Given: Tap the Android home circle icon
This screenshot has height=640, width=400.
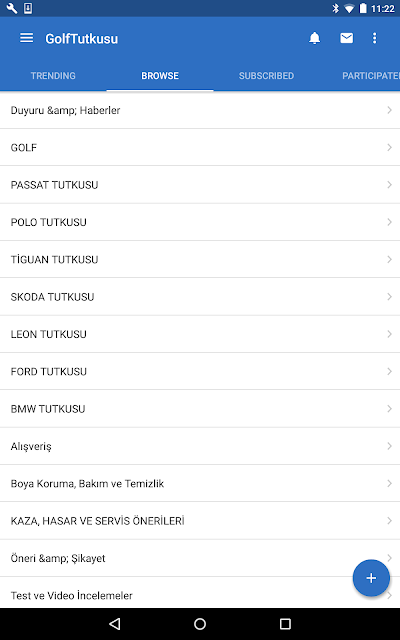Looking at the screenshot, I should pos(200,624).
